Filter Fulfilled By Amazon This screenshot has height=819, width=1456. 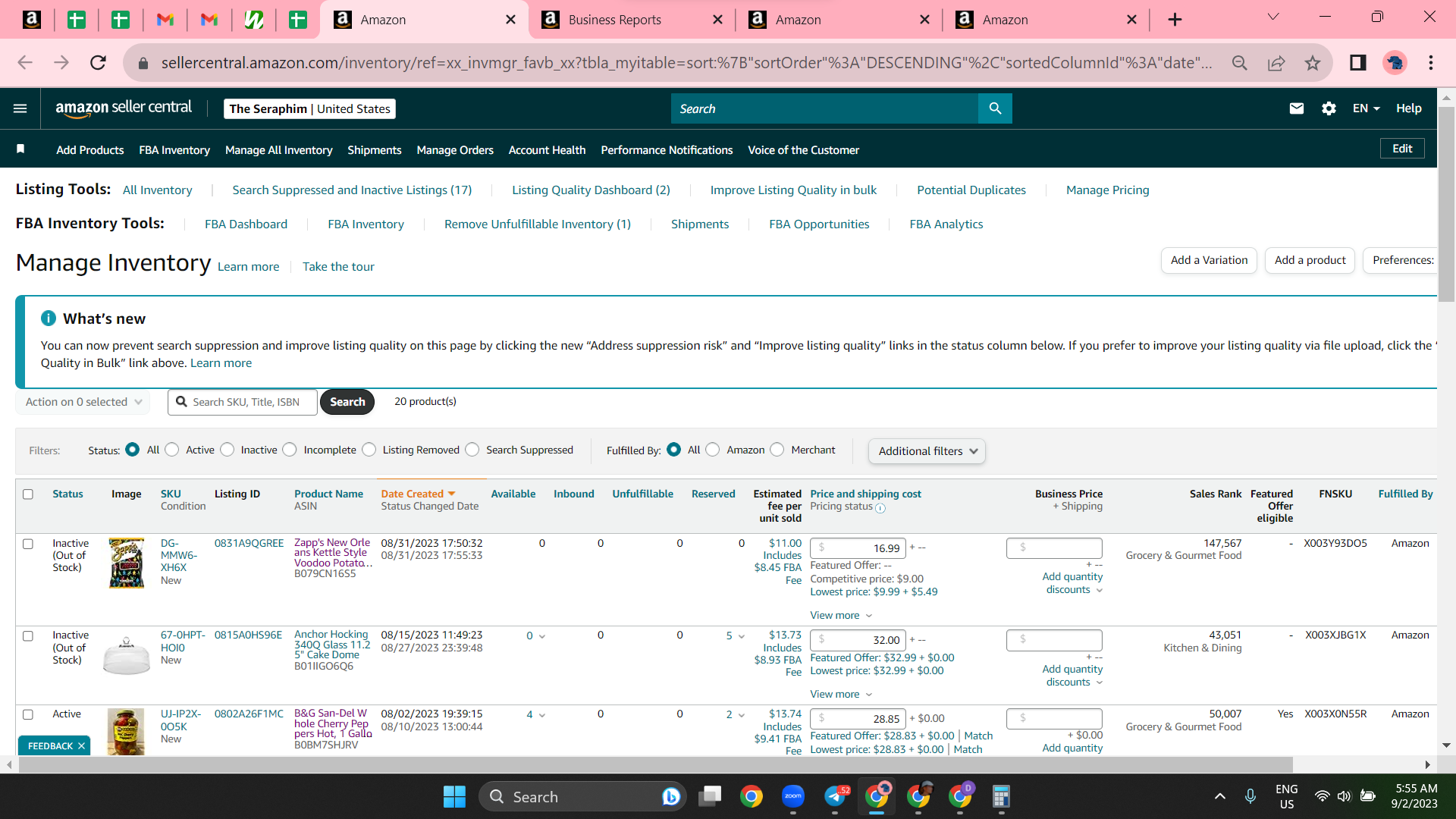point(713,450)
